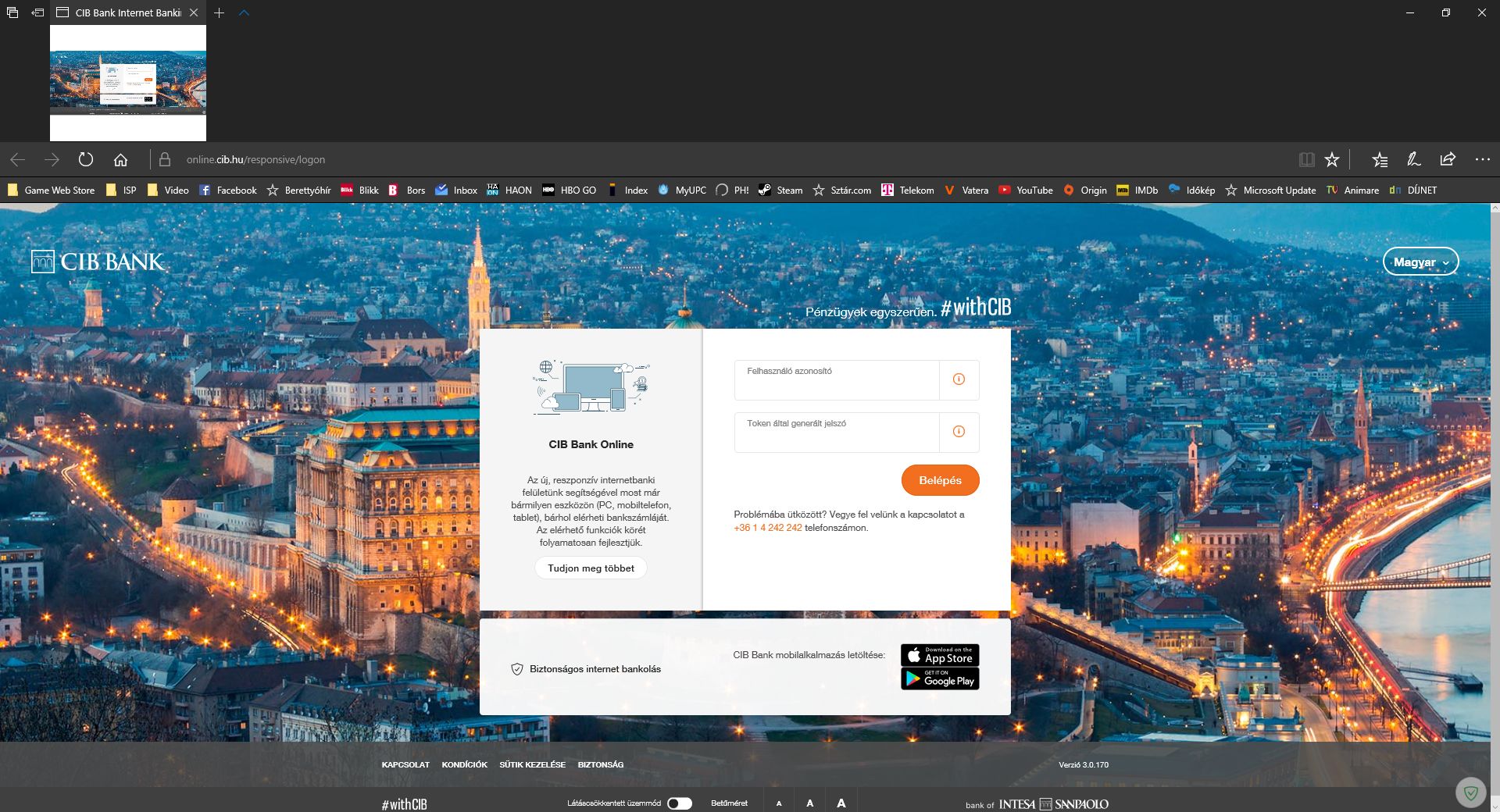Open the ISP bookmarks folder
The width and height of the screenshot is (1500, 812).
pos(120,190)
